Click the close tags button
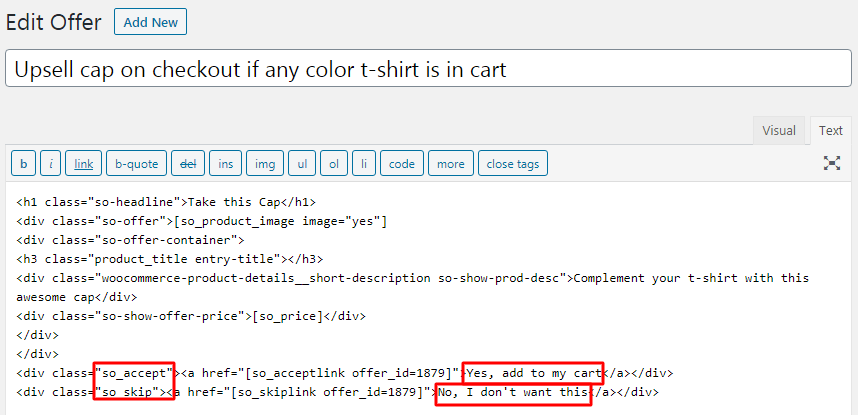This screenshot has width=858, height=415. (513, 164)
